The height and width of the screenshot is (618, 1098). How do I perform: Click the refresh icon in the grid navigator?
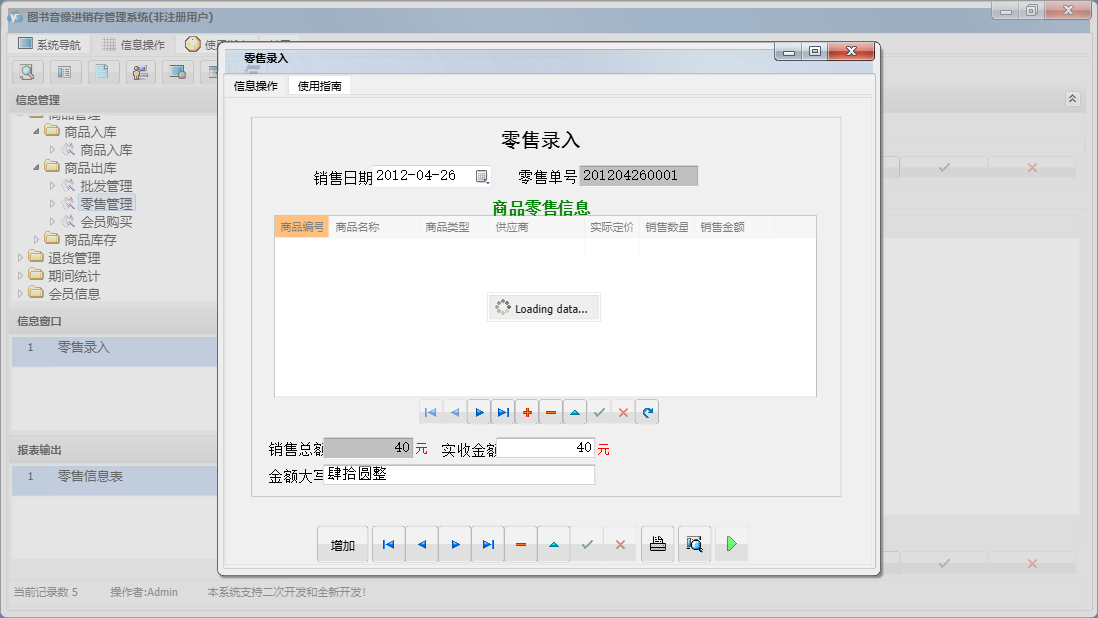pyautogui.click(x=647, y=411)
